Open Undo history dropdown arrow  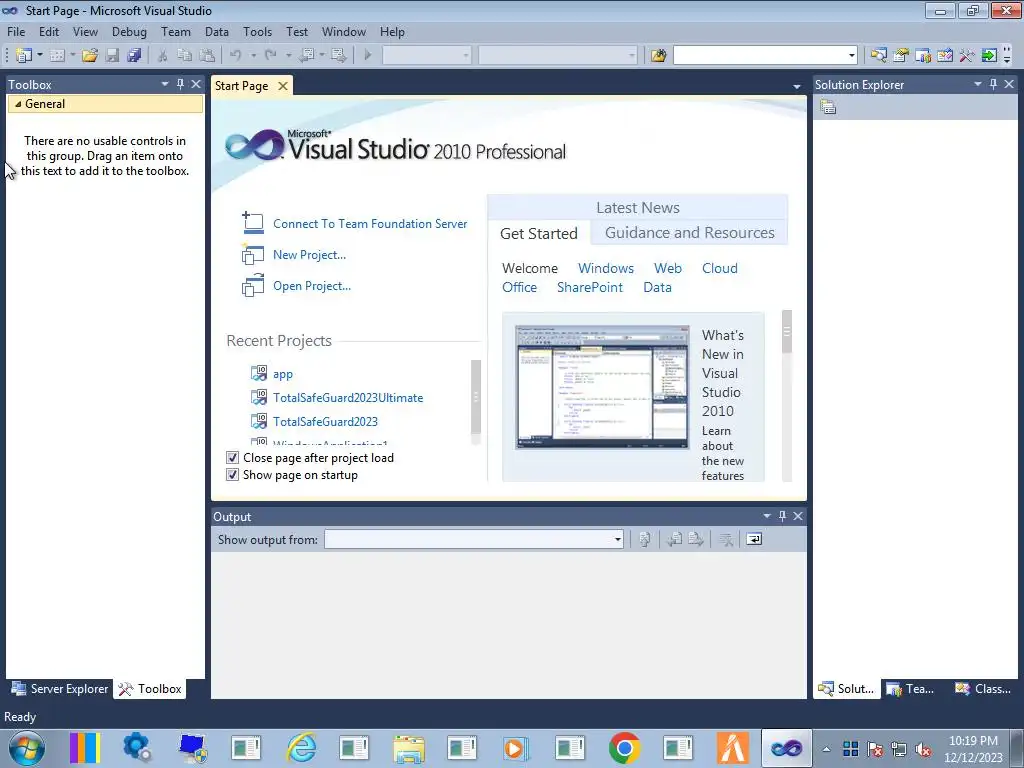[253, 56]
